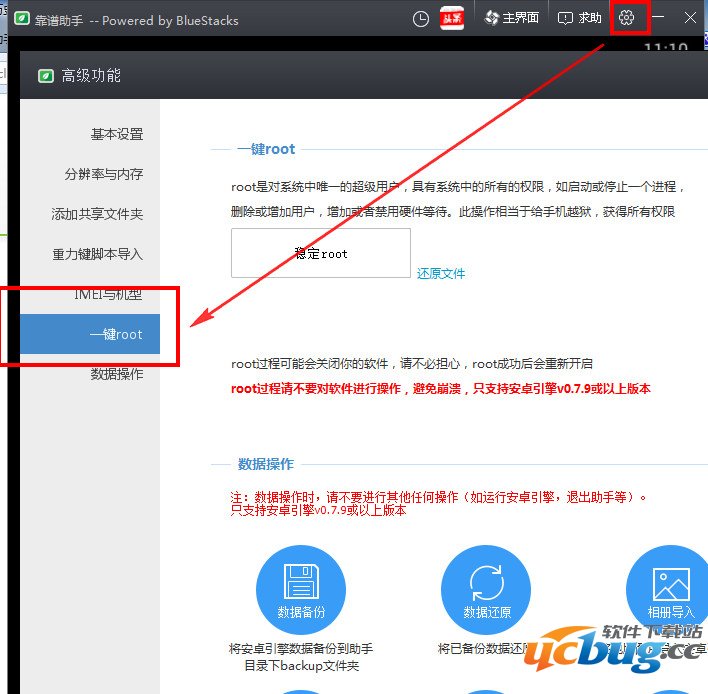The image size is (708, 694).
Task: Click the 数据操作 section heading
Action: click(266, 464)
